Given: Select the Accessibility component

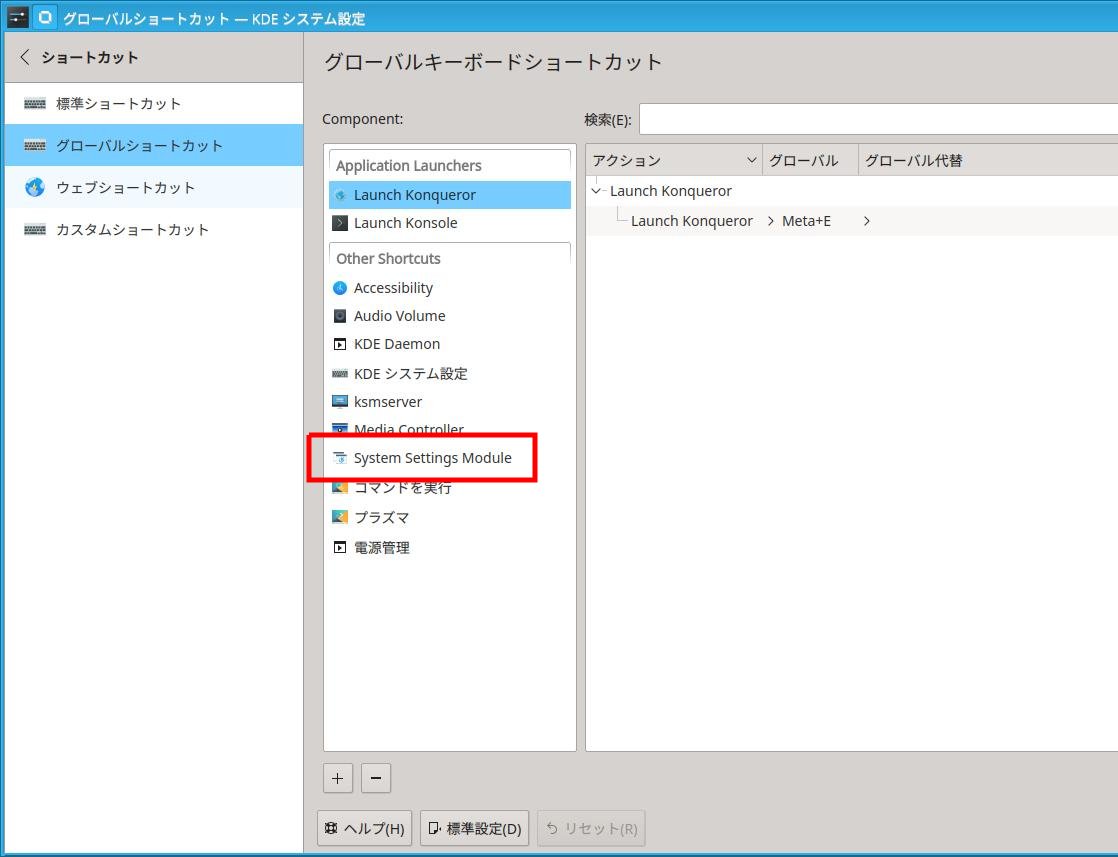Looking at the screenshot, I should click(450, 288).
